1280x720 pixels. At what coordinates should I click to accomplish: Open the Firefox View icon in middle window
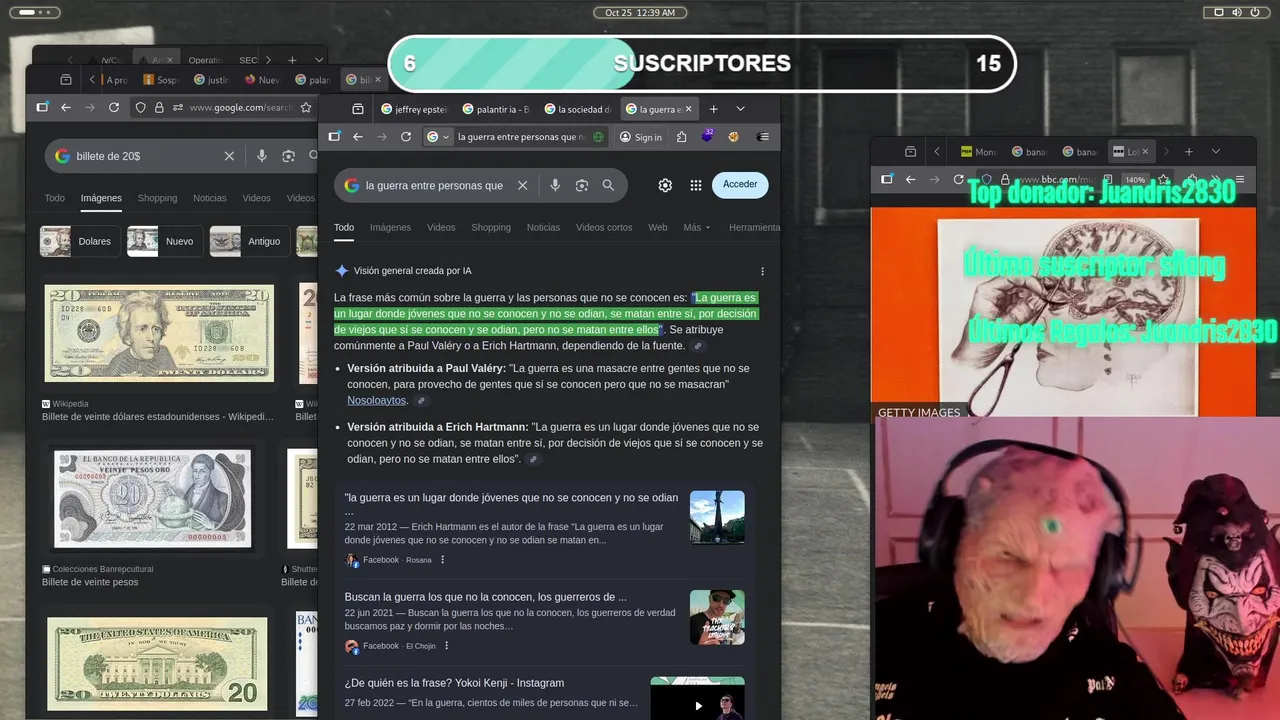coord(358,109)
